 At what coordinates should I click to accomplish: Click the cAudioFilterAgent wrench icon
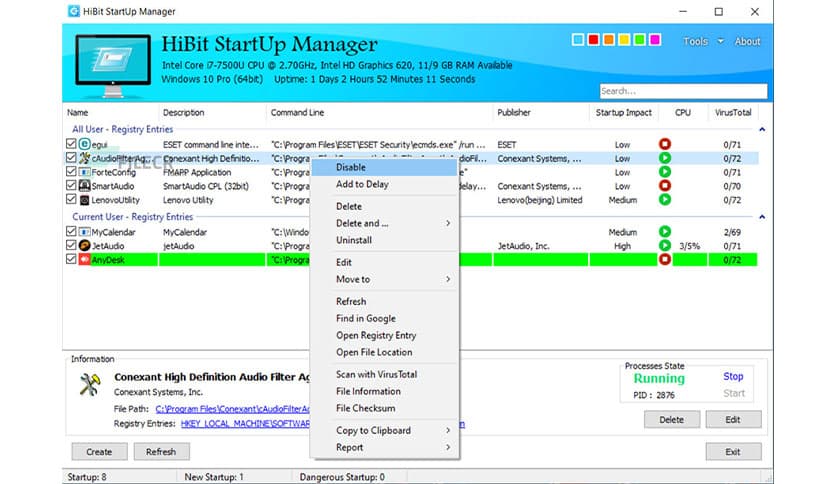pos(84,158)
